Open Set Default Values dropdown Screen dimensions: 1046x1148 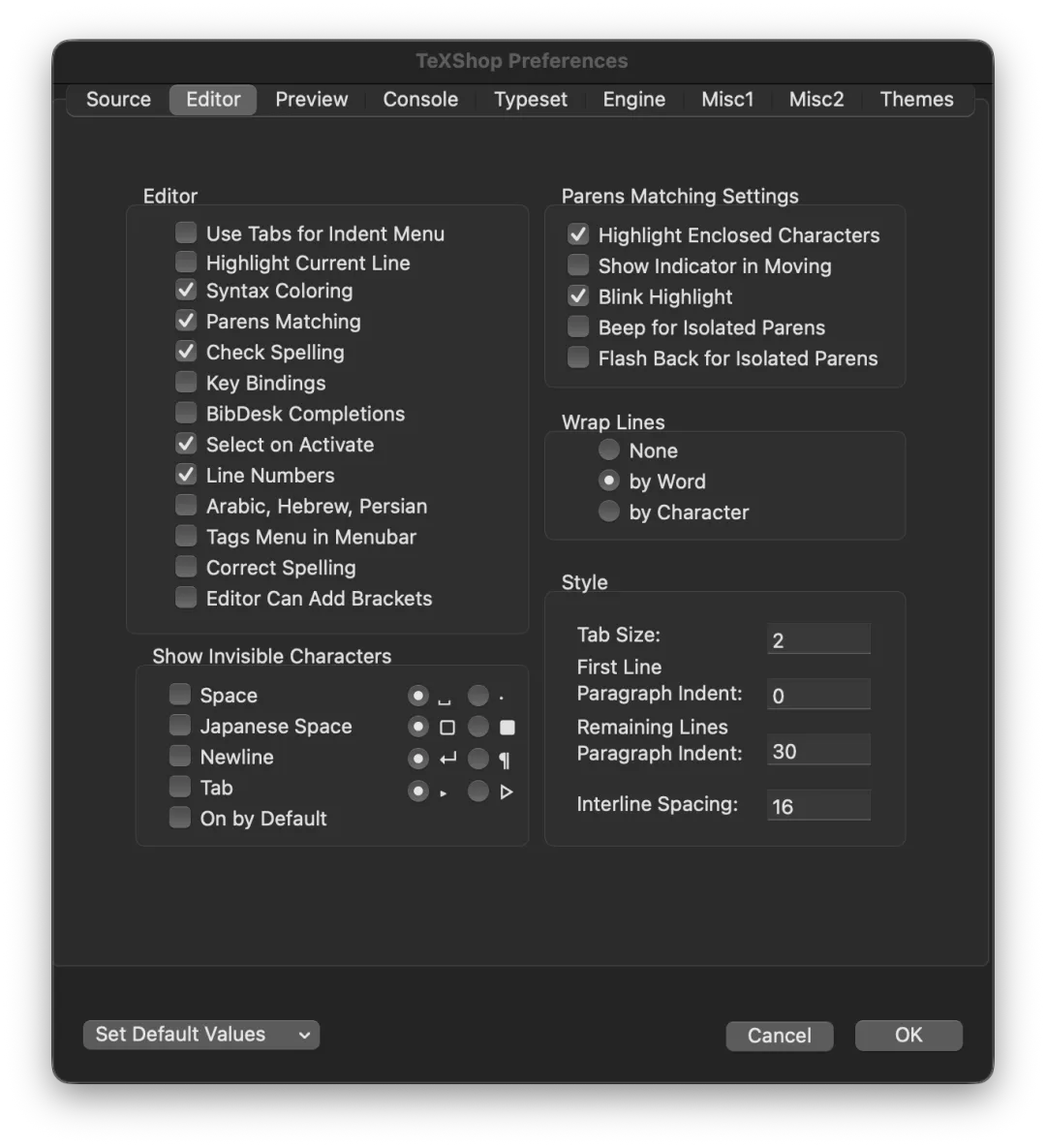pos(201,1035)
